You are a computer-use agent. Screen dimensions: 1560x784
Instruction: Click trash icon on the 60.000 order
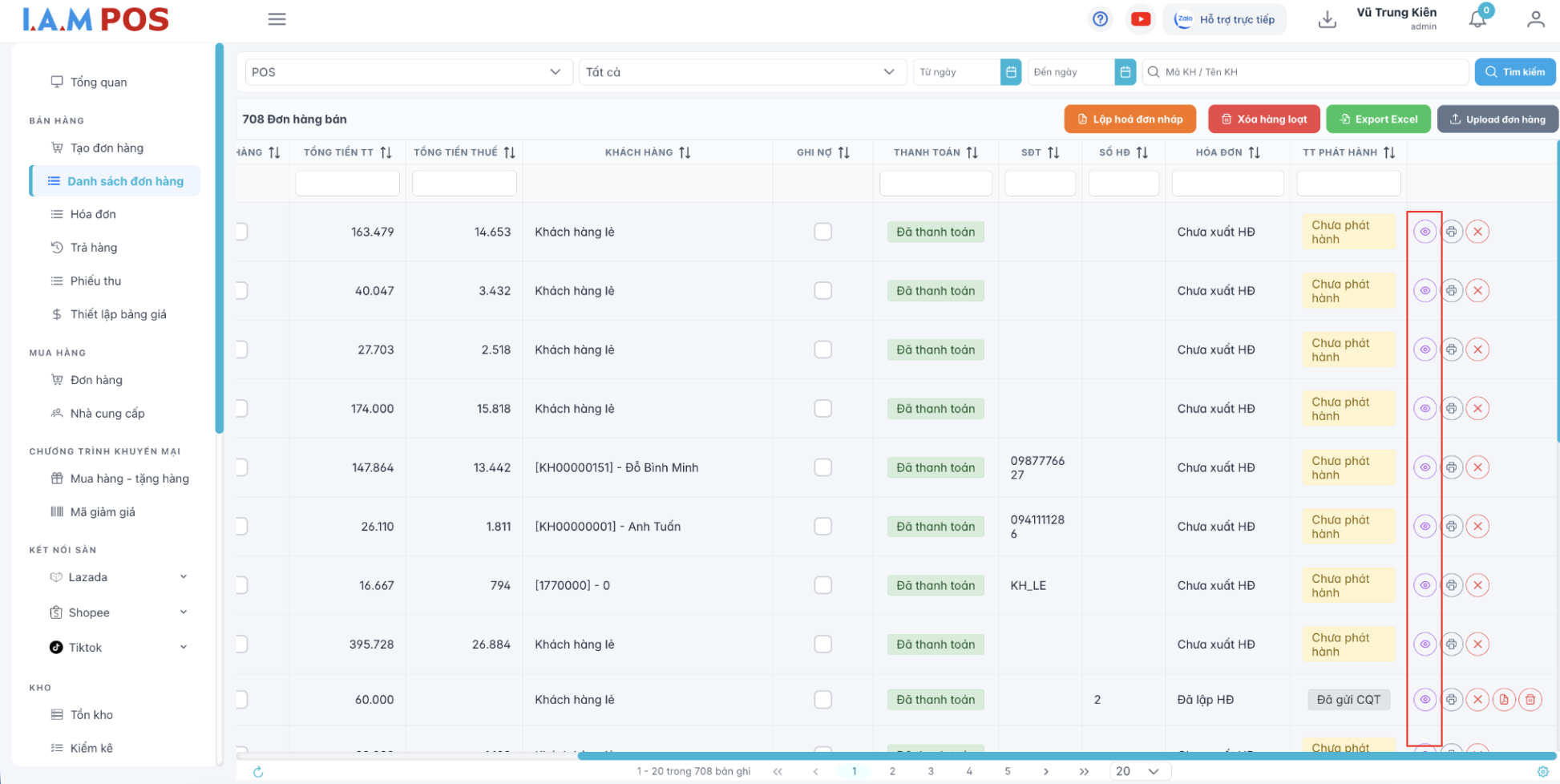tap(1530, 700)
